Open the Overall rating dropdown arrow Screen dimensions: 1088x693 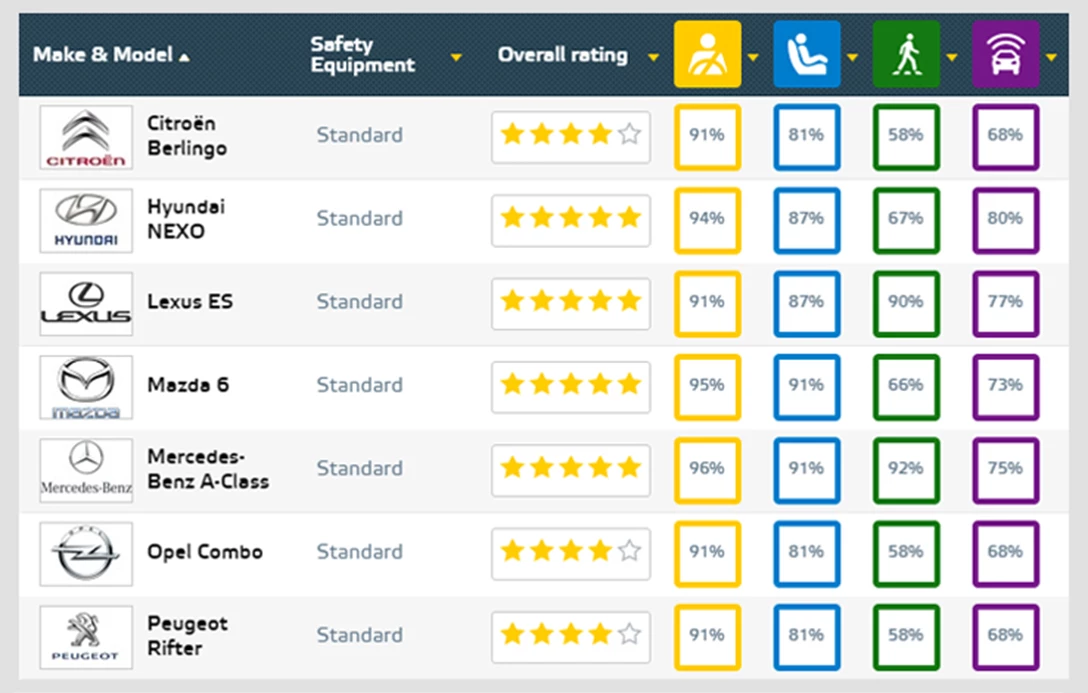point(654,58)
